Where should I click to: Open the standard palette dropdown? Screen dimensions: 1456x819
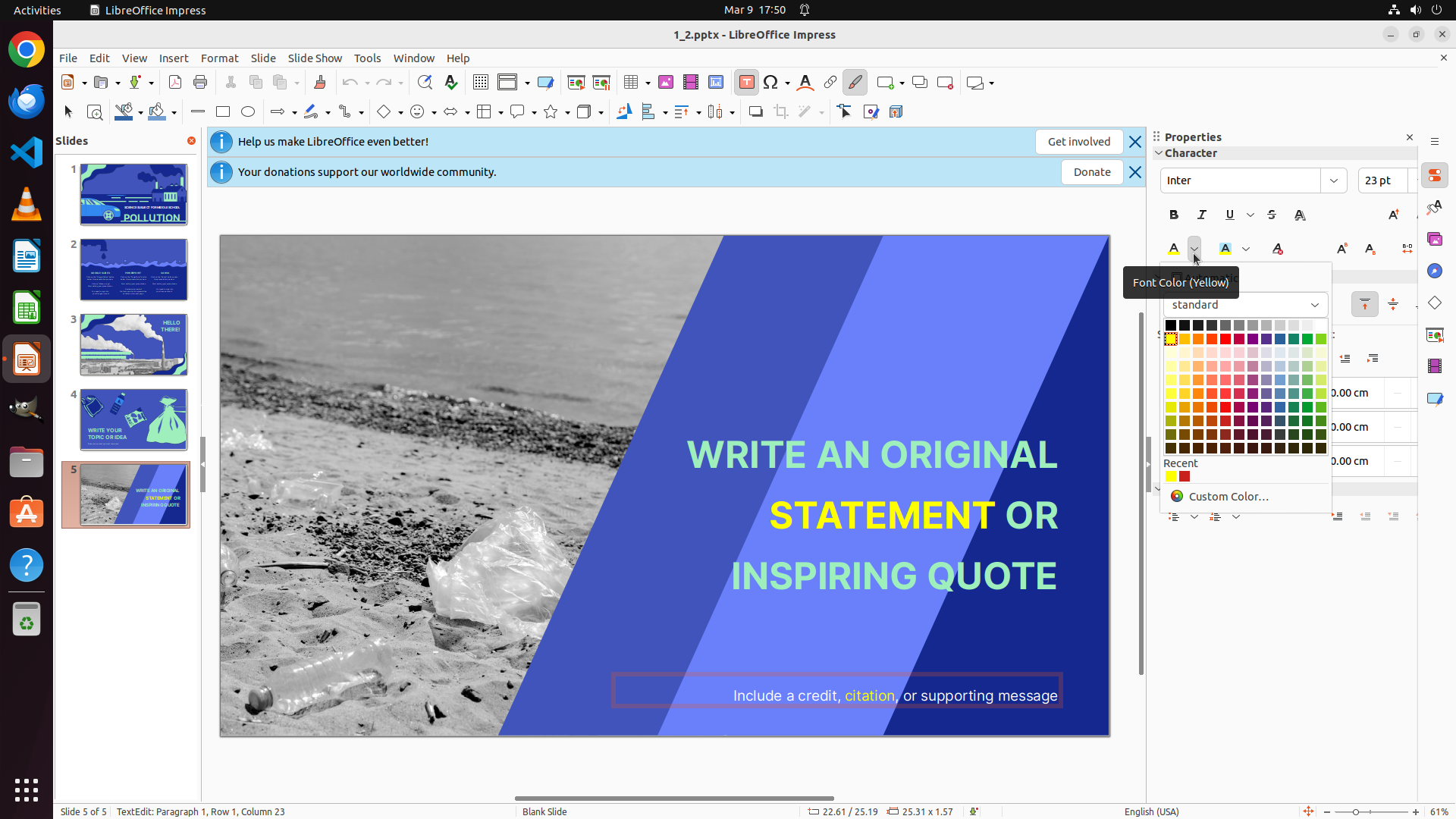click(x=1246, y=305)
